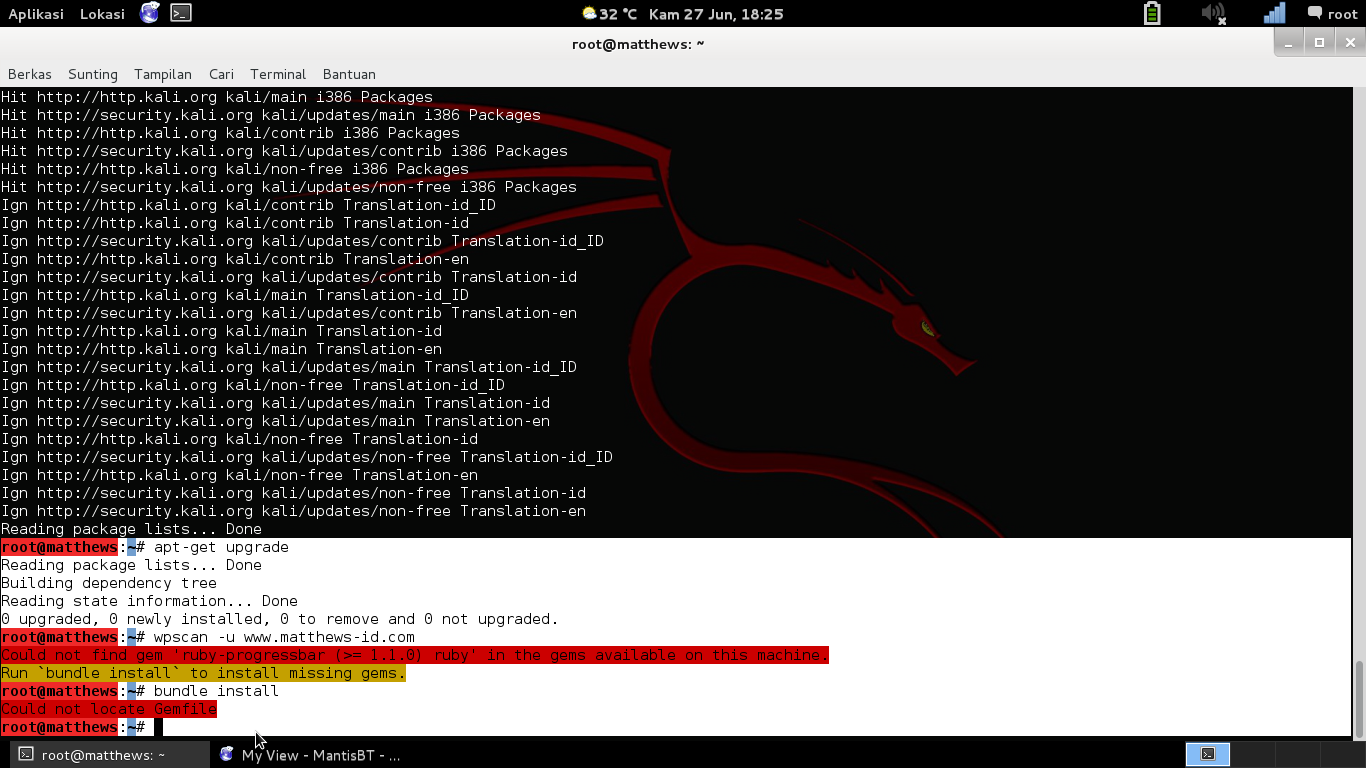Open the Berkas menu in terminal

29,74
